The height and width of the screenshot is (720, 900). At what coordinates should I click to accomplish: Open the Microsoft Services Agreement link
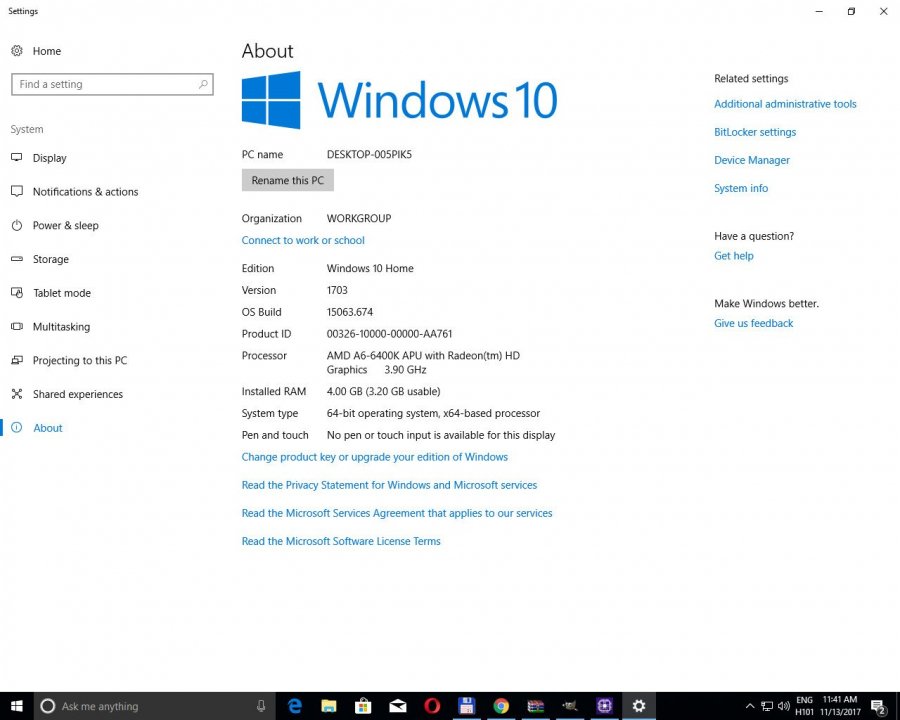397,513
